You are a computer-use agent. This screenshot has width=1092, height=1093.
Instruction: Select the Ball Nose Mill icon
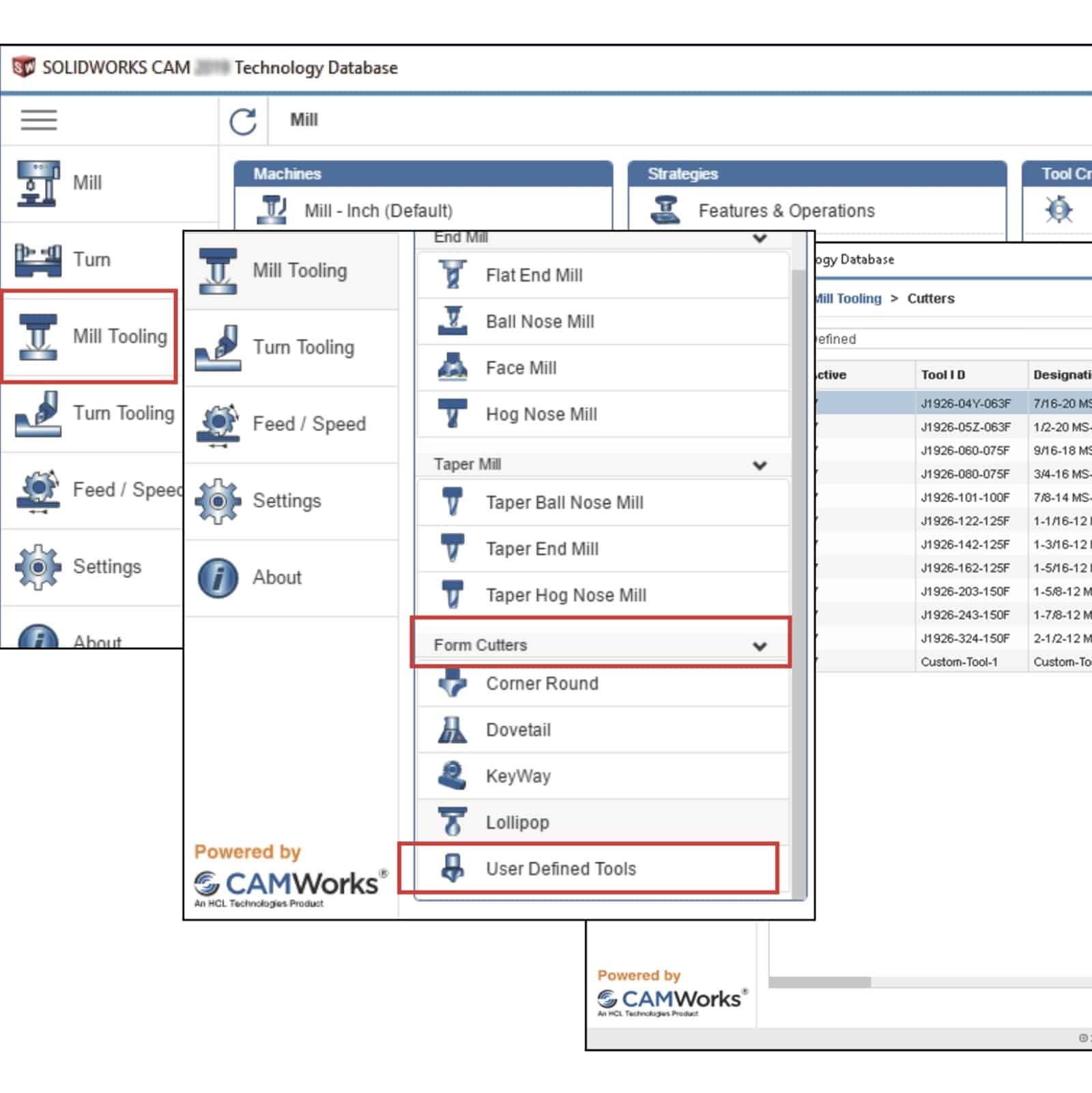[x=452, y=321]
